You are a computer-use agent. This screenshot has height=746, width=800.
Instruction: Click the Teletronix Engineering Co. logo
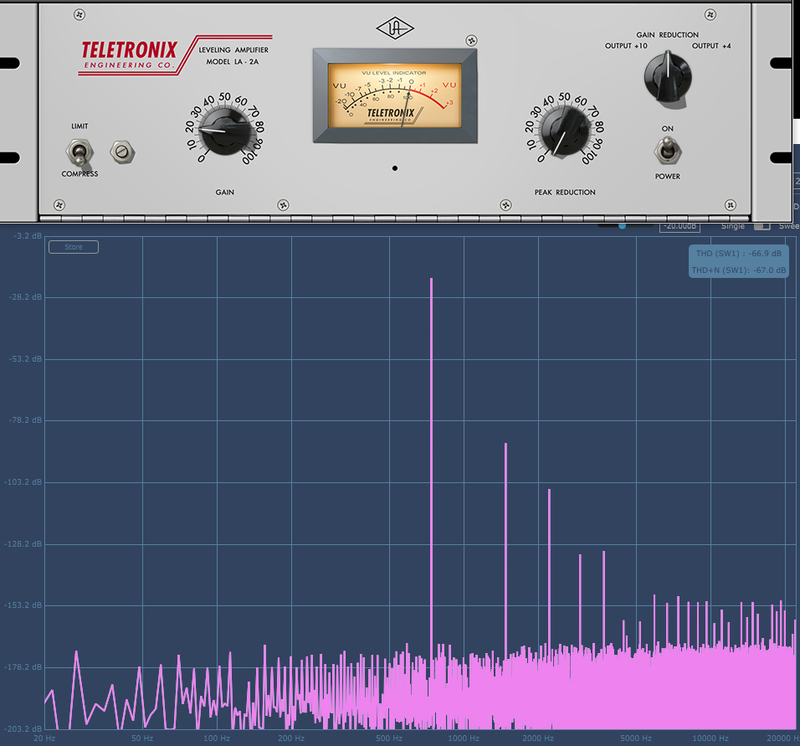click(x=130, y=55)
